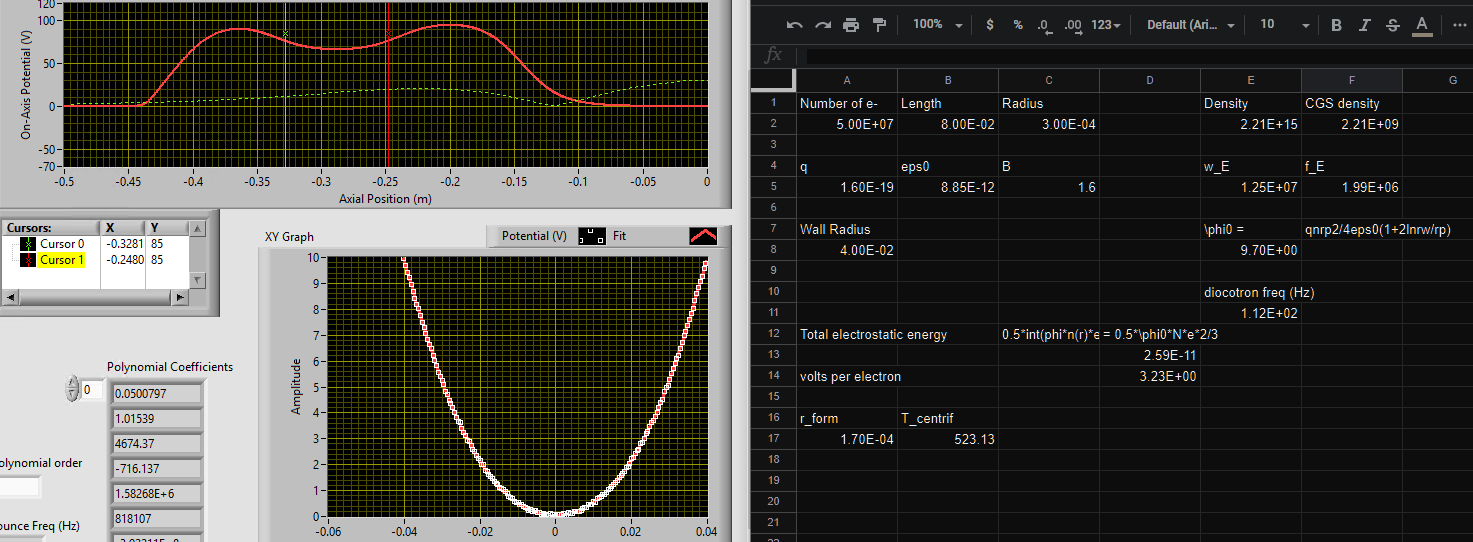This screenshot has height=542, width=1473.
Task: Click the Undo icon in Sheets toolbar
Action: 795,25
